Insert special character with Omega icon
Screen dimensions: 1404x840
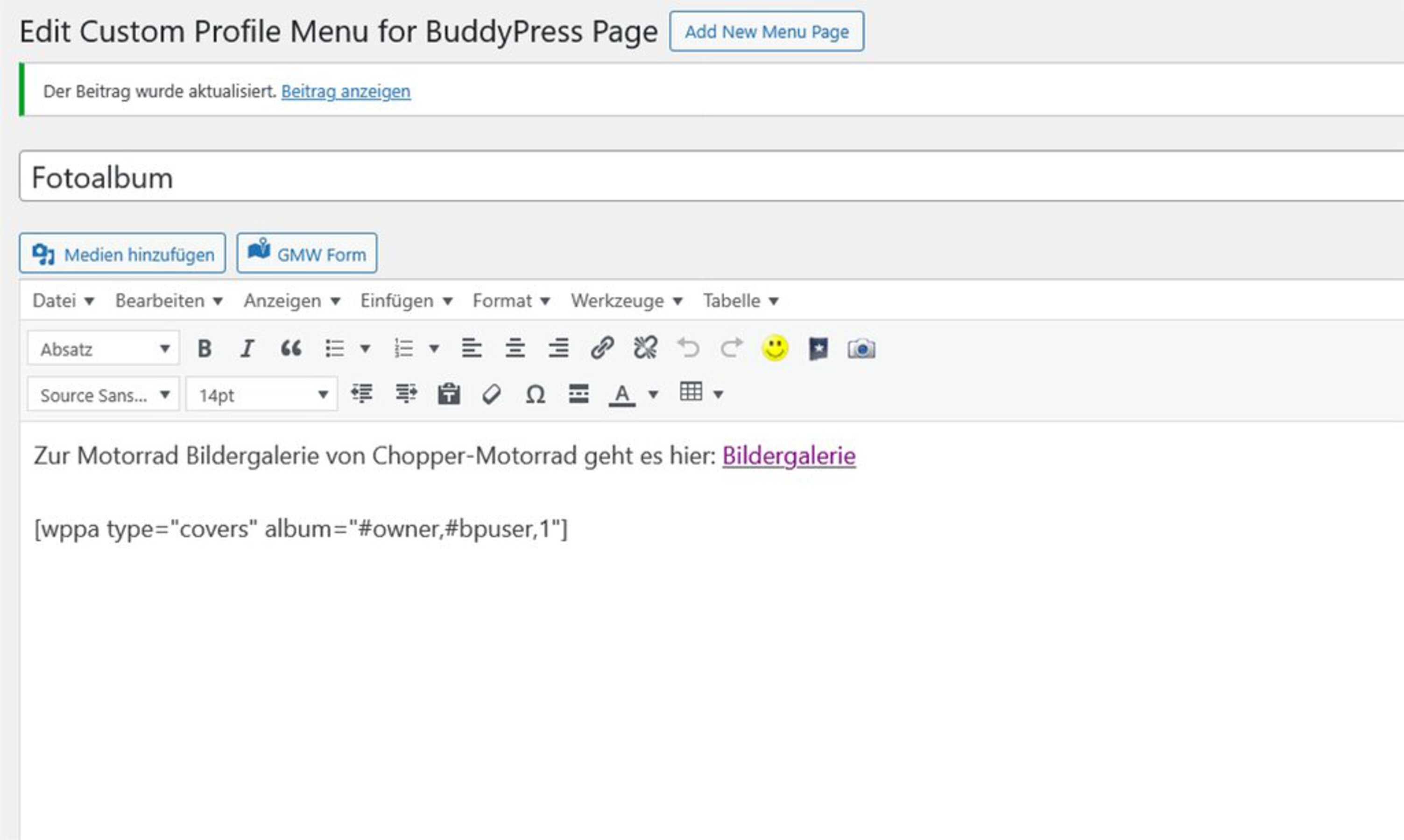coord(535,394)
